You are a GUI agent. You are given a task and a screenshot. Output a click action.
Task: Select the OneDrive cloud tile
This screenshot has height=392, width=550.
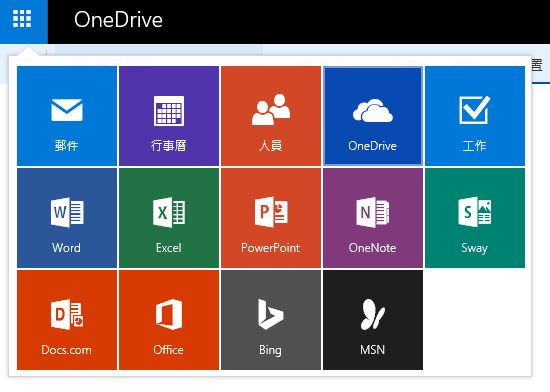(x=373, y=116)
